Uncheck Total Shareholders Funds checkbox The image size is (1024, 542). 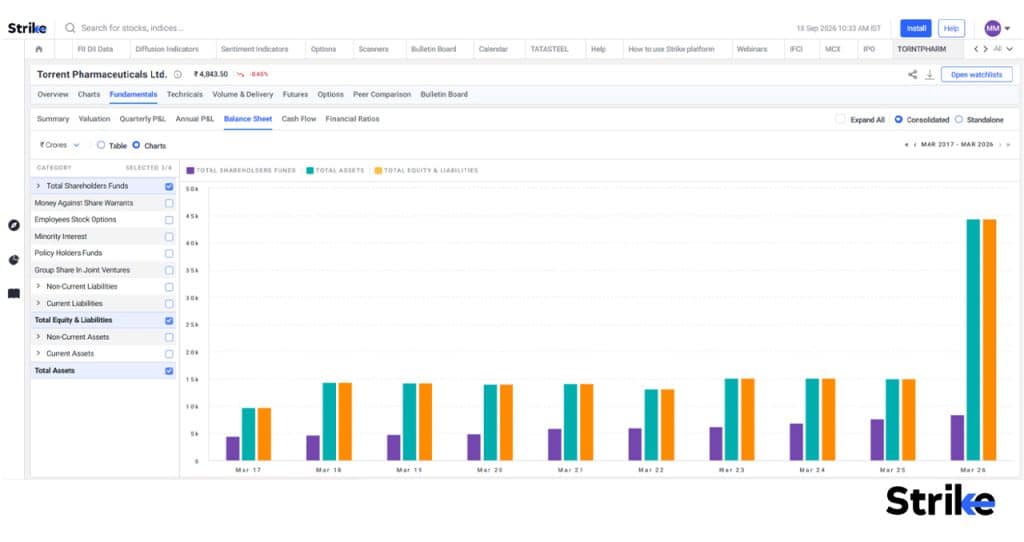click(169, 186)
